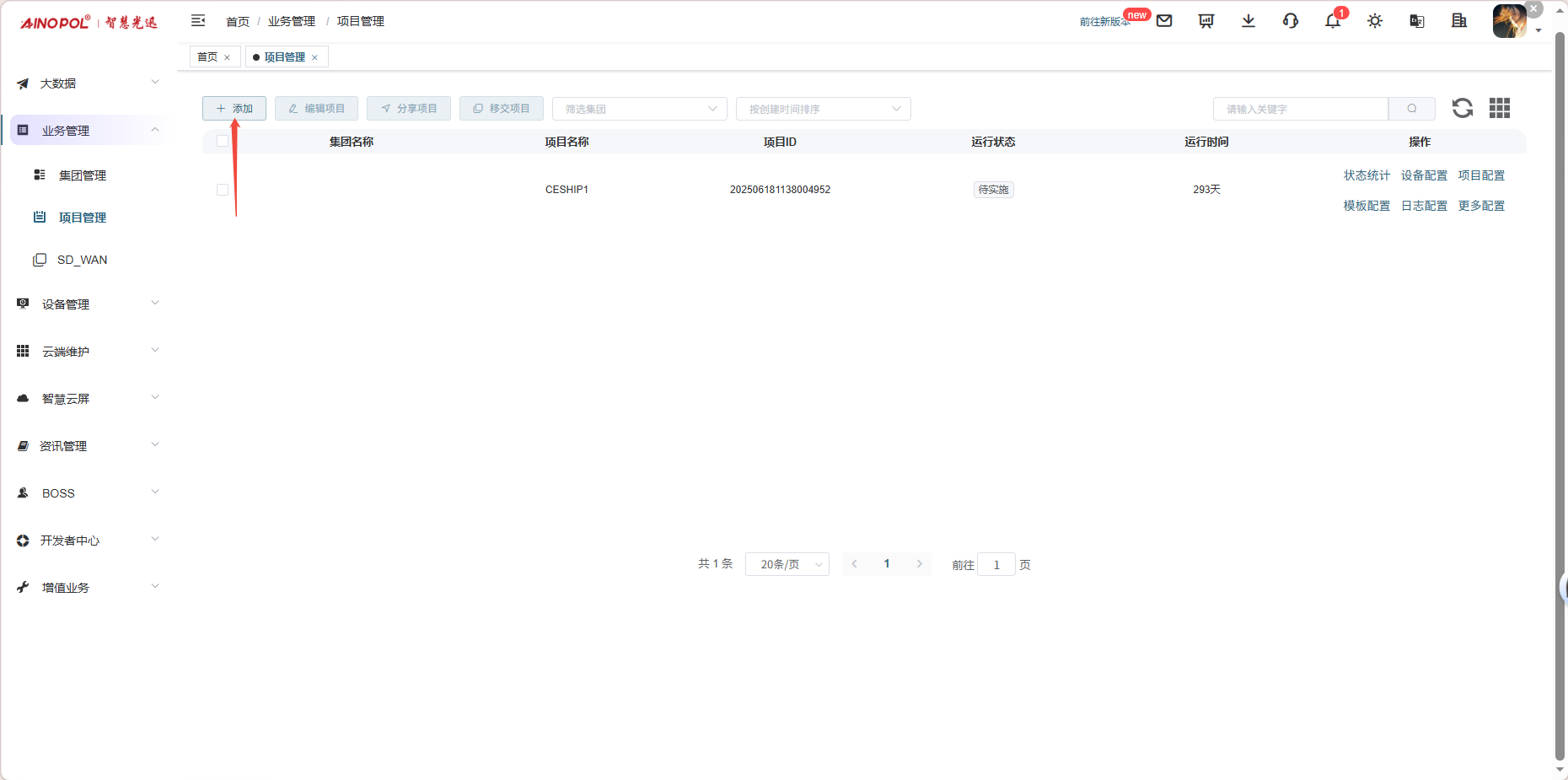Open the 20条/页 page size dropdown

coord(787,564)
